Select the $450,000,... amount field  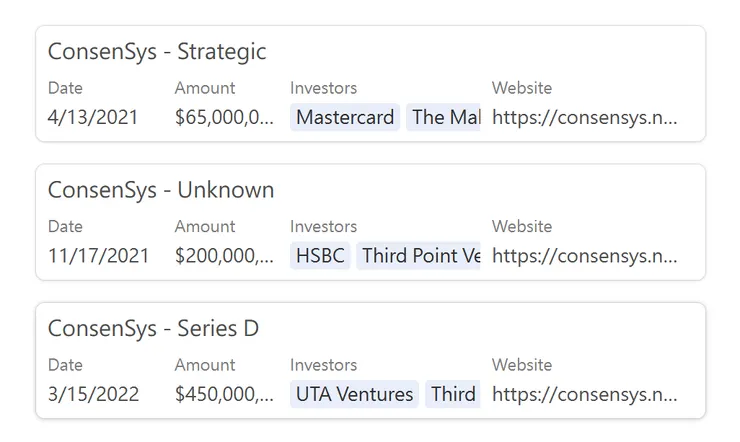pyautogui.click(x=224, y=394)
